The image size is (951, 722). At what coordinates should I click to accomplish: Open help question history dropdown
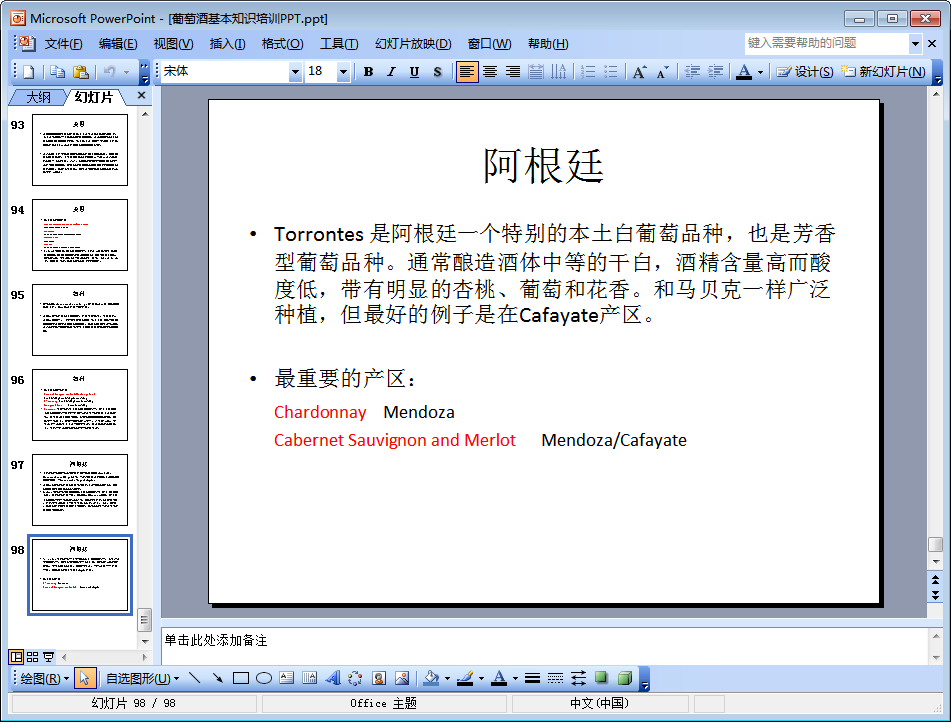coord(915,43)
